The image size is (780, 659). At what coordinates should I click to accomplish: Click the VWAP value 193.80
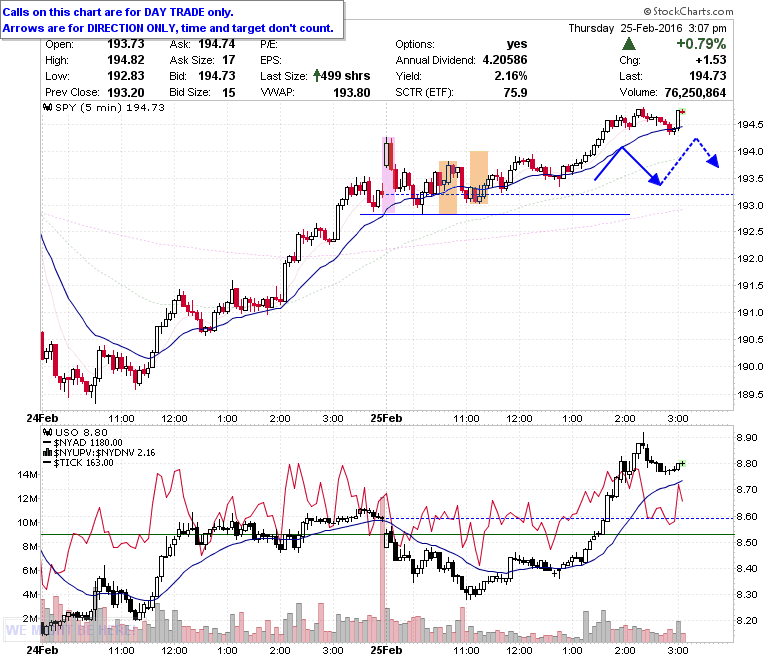[352, 92]
